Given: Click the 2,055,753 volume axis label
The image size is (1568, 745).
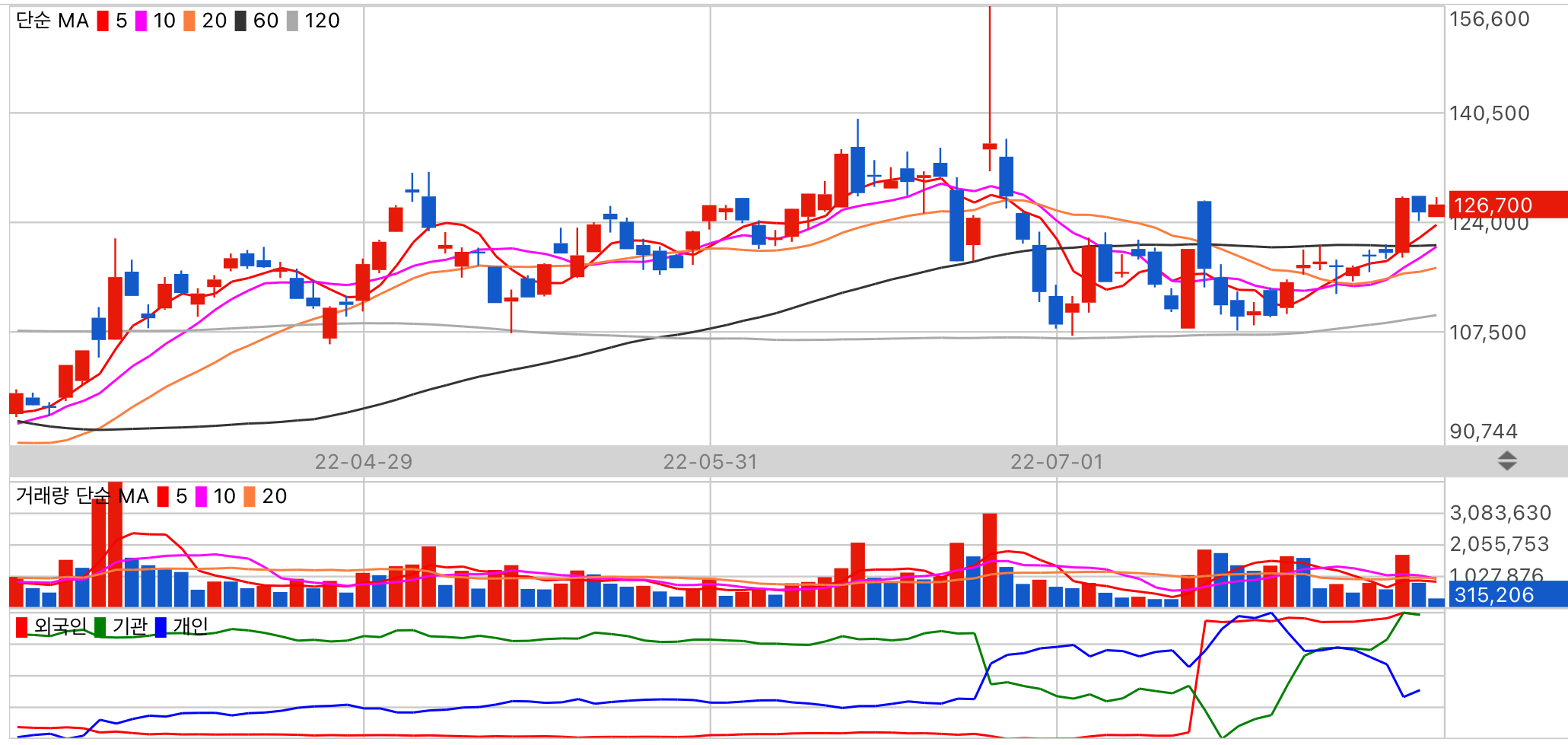Looking at the screenshot, I should pos(1500,544).
